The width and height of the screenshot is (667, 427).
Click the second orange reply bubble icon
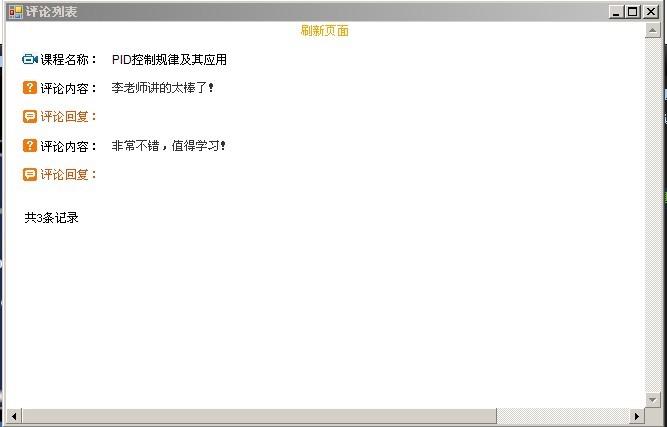click(30, 175)
